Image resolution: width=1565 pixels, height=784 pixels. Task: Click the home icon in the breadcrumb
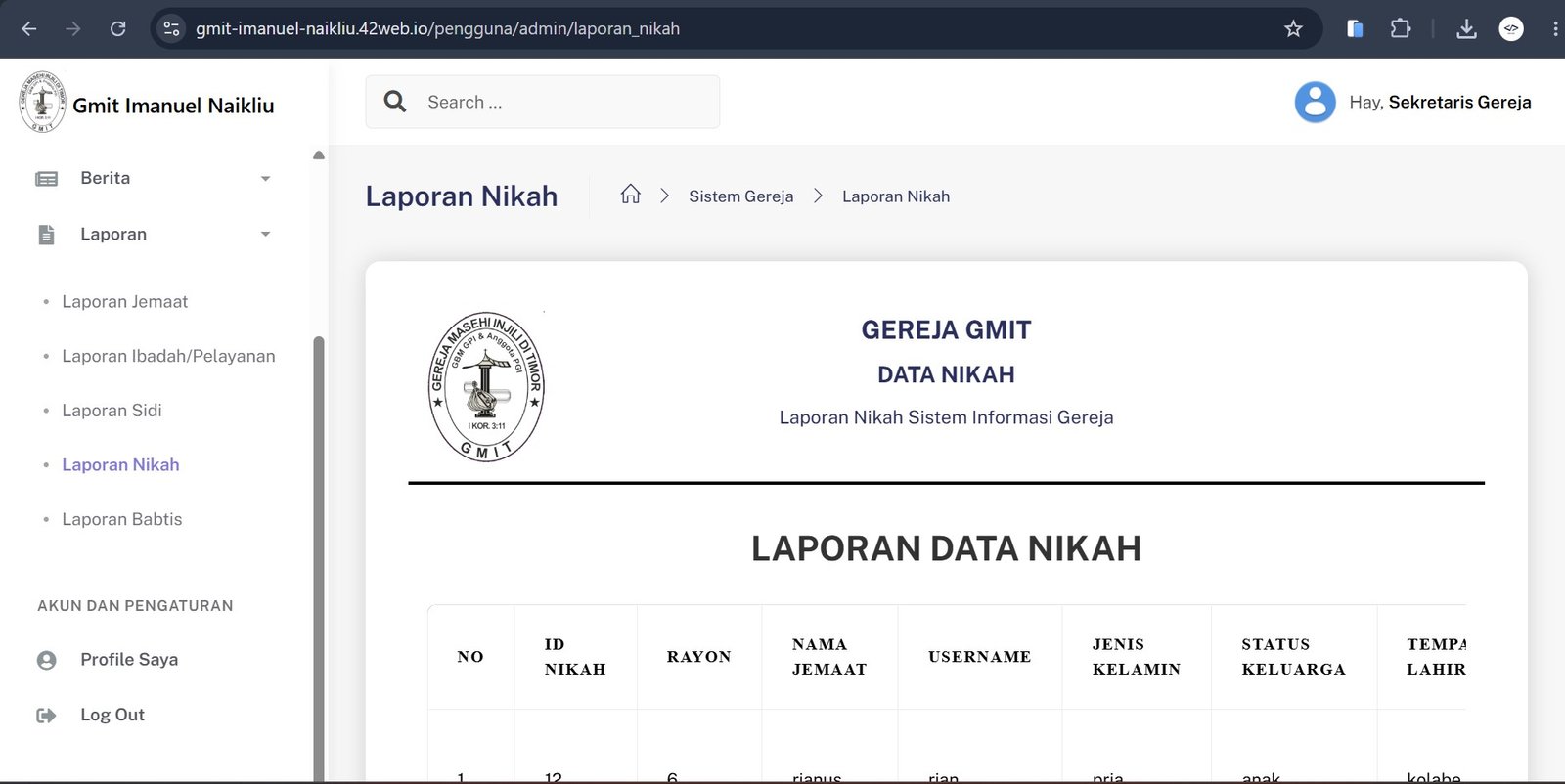[631, 195]
